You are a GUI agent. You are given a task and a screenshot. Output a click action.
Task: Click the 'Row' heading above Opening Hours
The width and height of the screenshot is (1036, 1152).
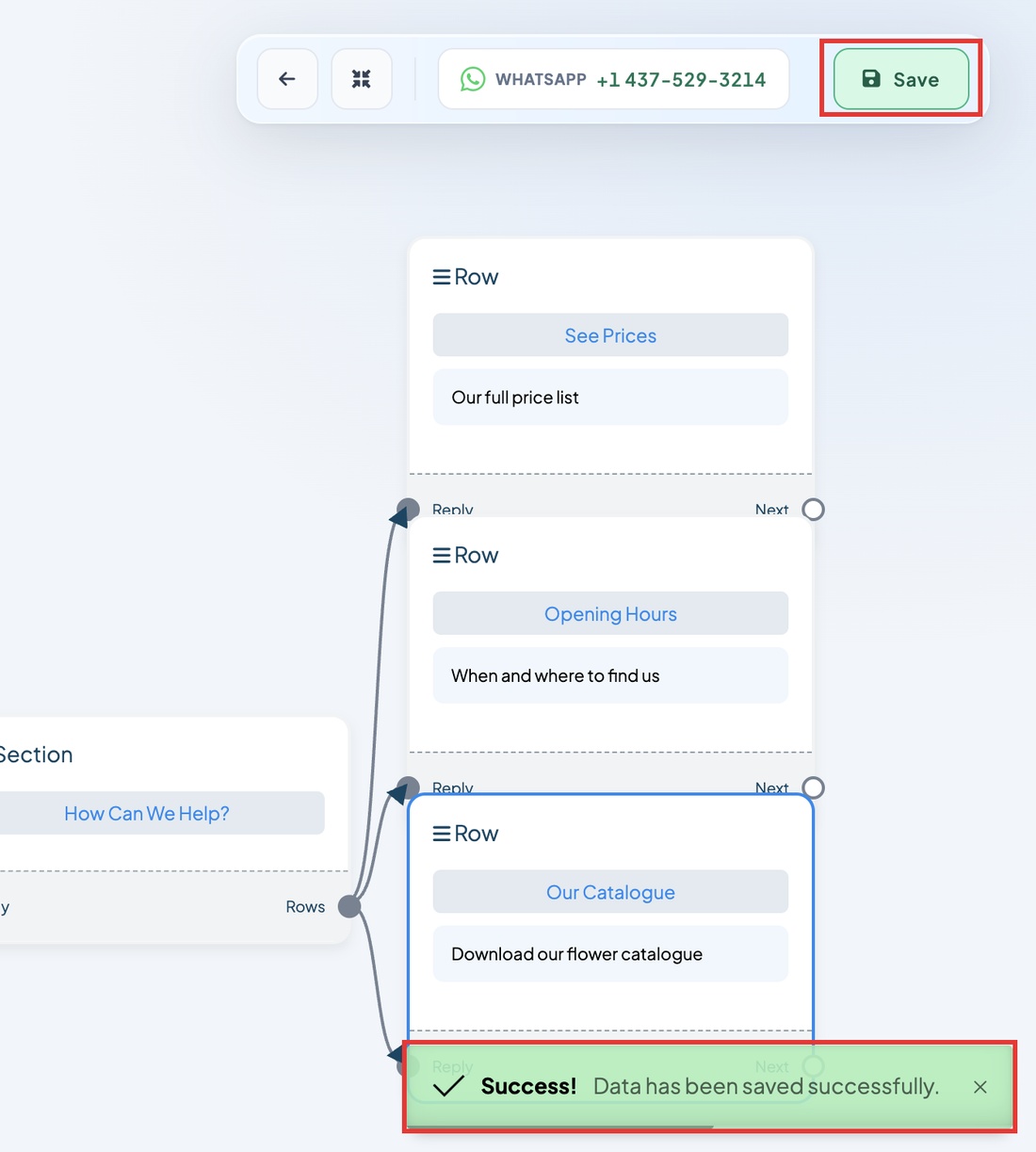[477, 556]
